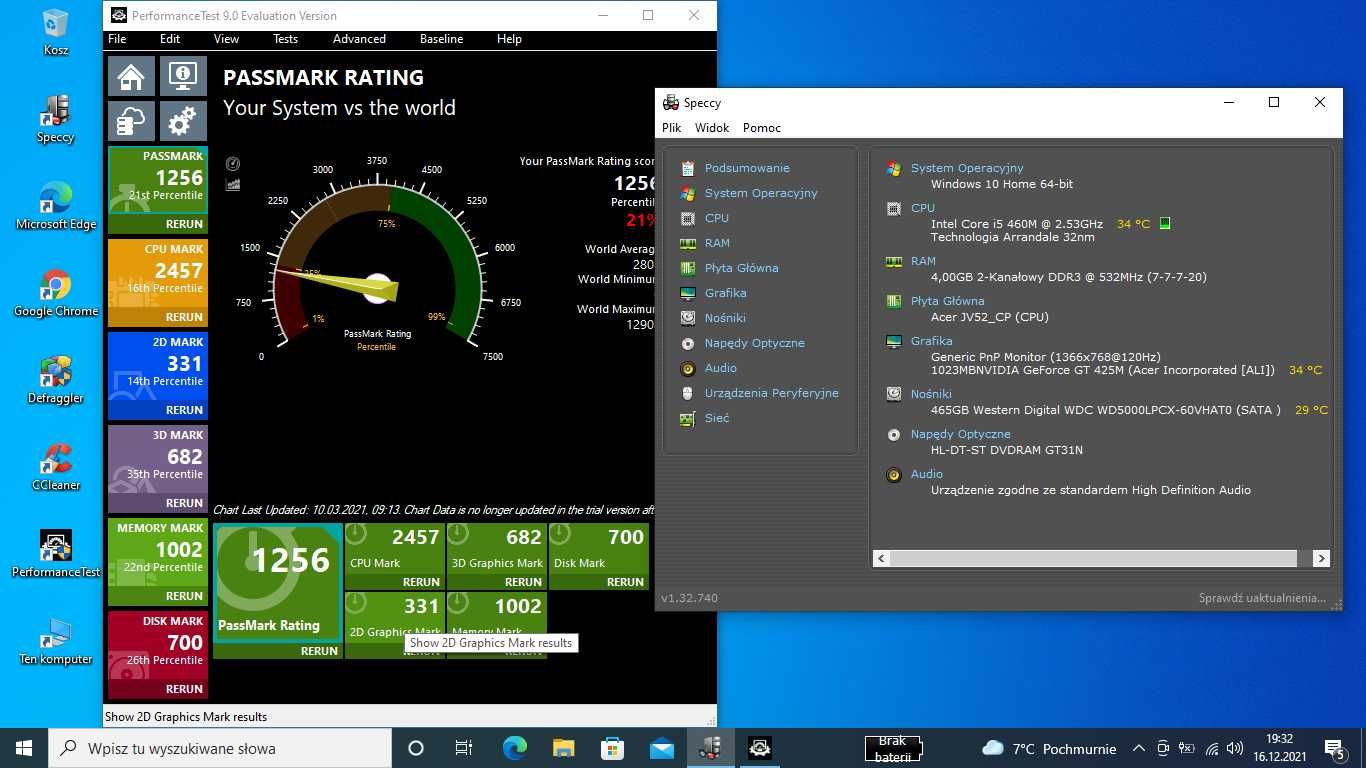
Task: Open PerformanceTest Advanced menu
Action: point(359,39)
